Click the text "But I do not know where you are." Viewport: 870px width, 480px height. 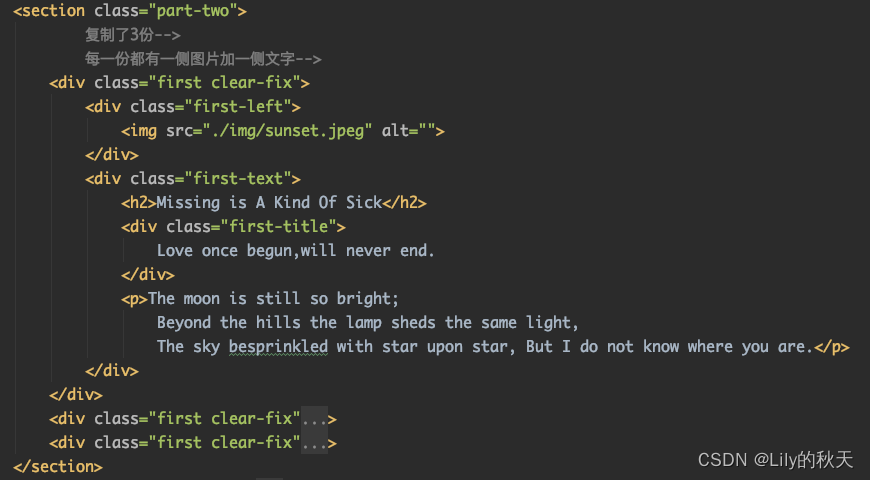tap(669, 347)
